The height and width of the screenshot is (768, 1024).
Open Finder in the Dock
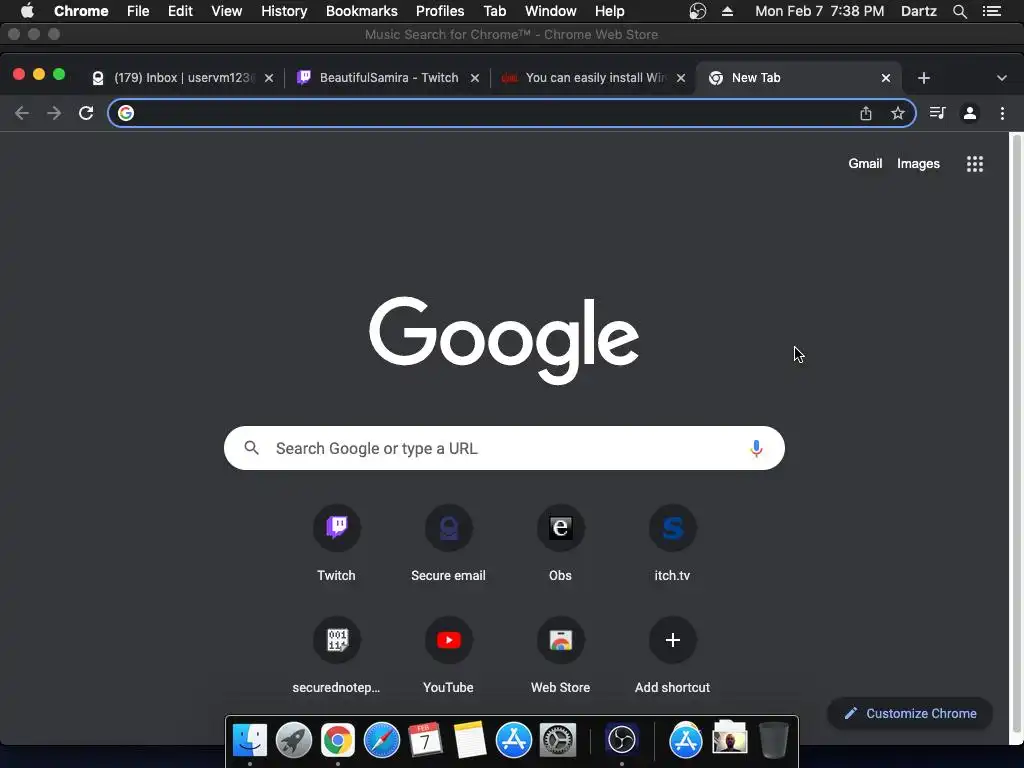point(249,740)
